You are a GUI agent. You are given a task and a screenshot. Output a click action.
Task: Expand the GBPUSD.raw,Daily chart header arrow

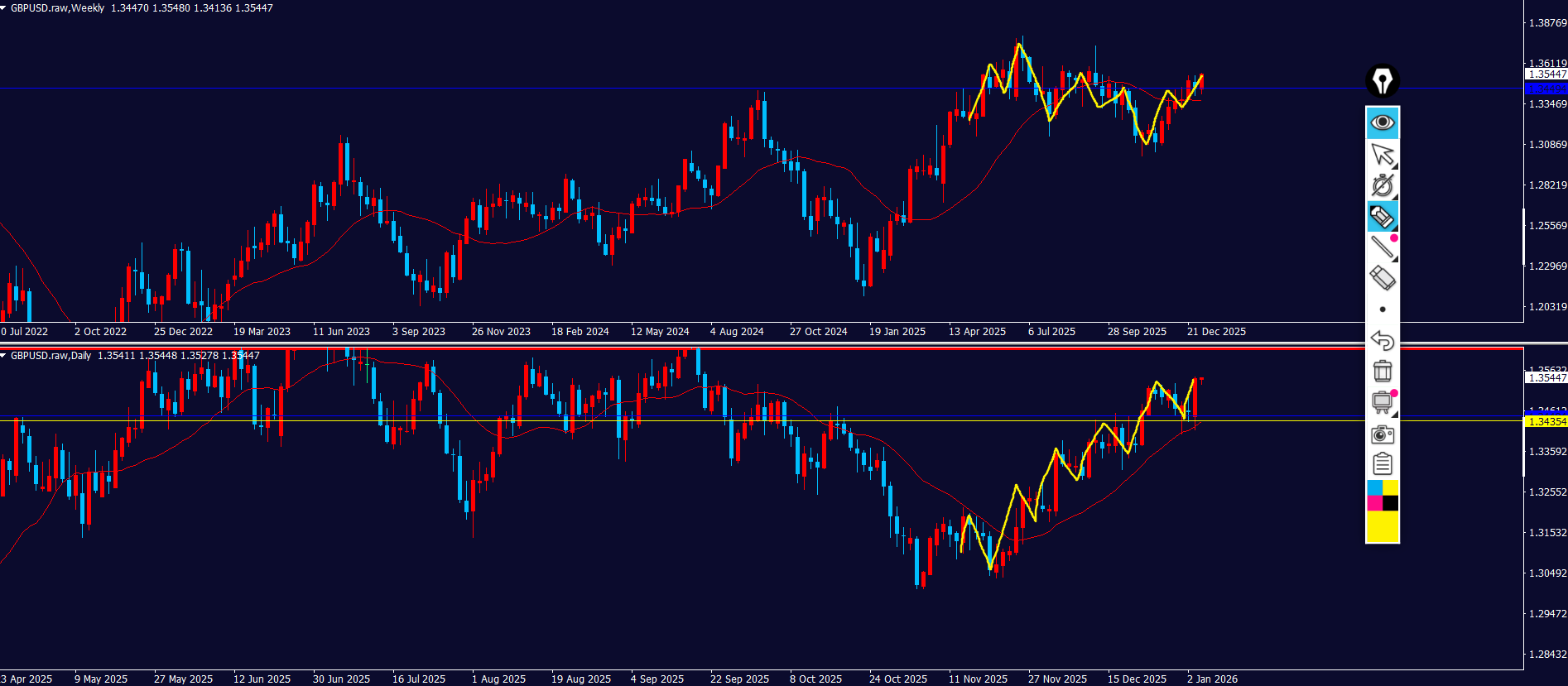click(4, 356)
